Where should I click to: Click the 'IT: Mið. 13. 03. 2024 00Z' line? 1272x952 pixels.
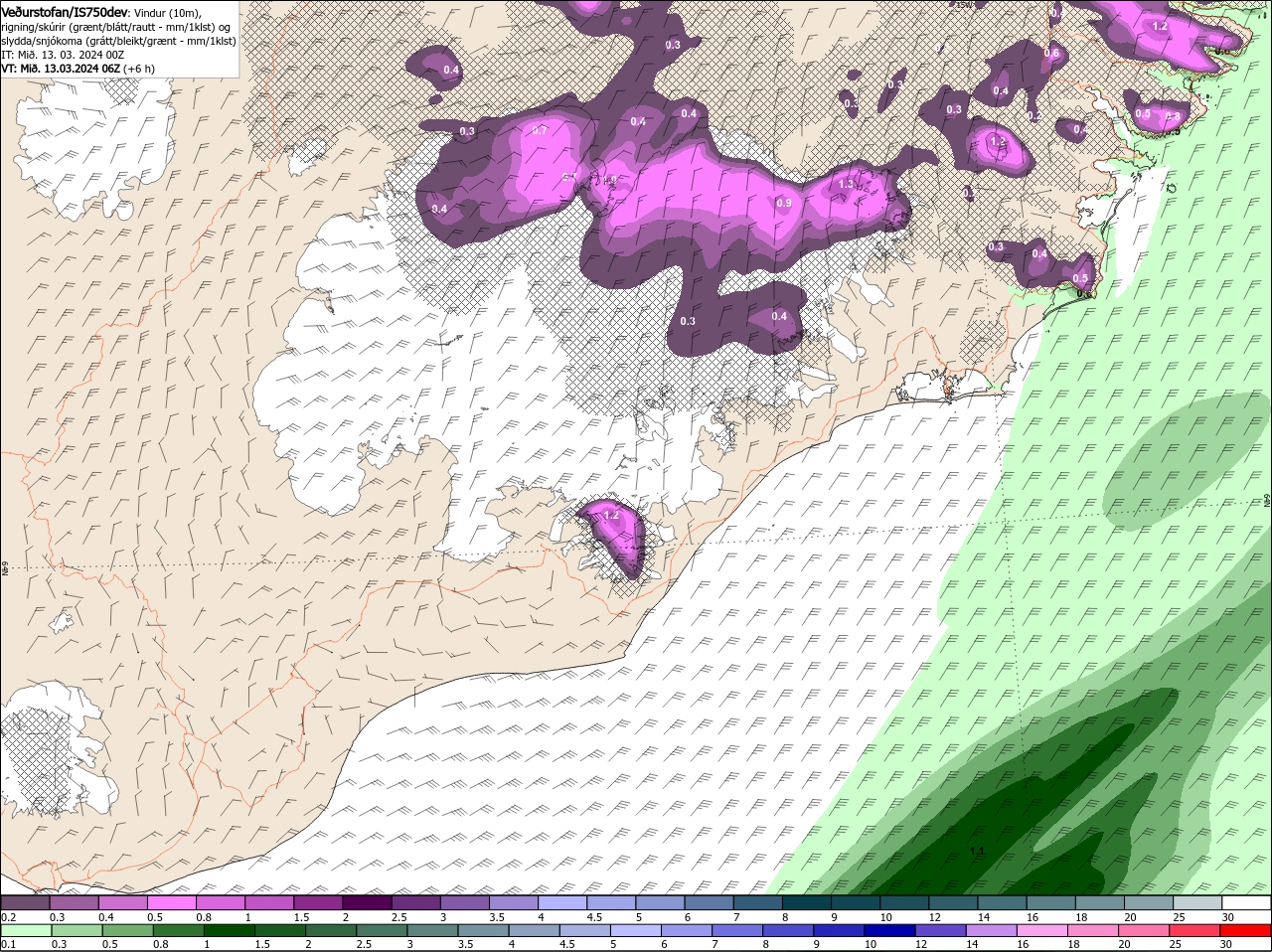pyautogui.click(x=63, y=55)
